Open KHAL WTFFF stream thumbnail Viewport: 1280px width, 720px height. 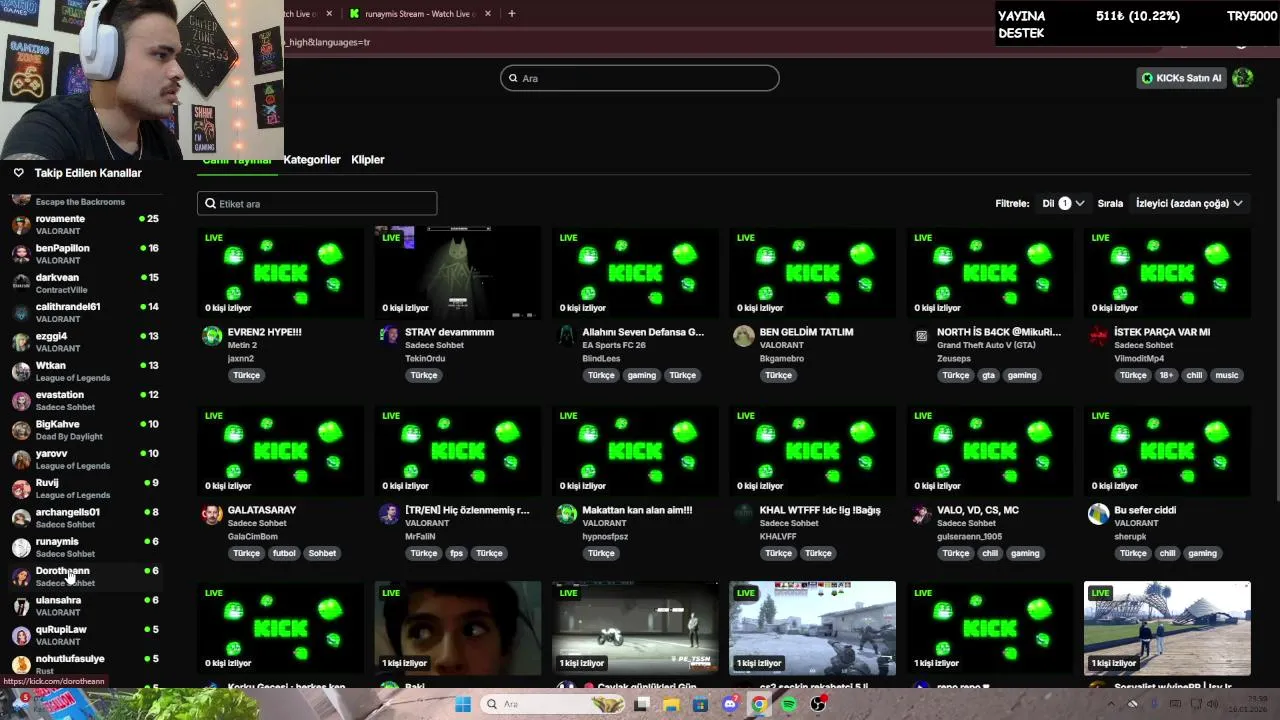812,451
